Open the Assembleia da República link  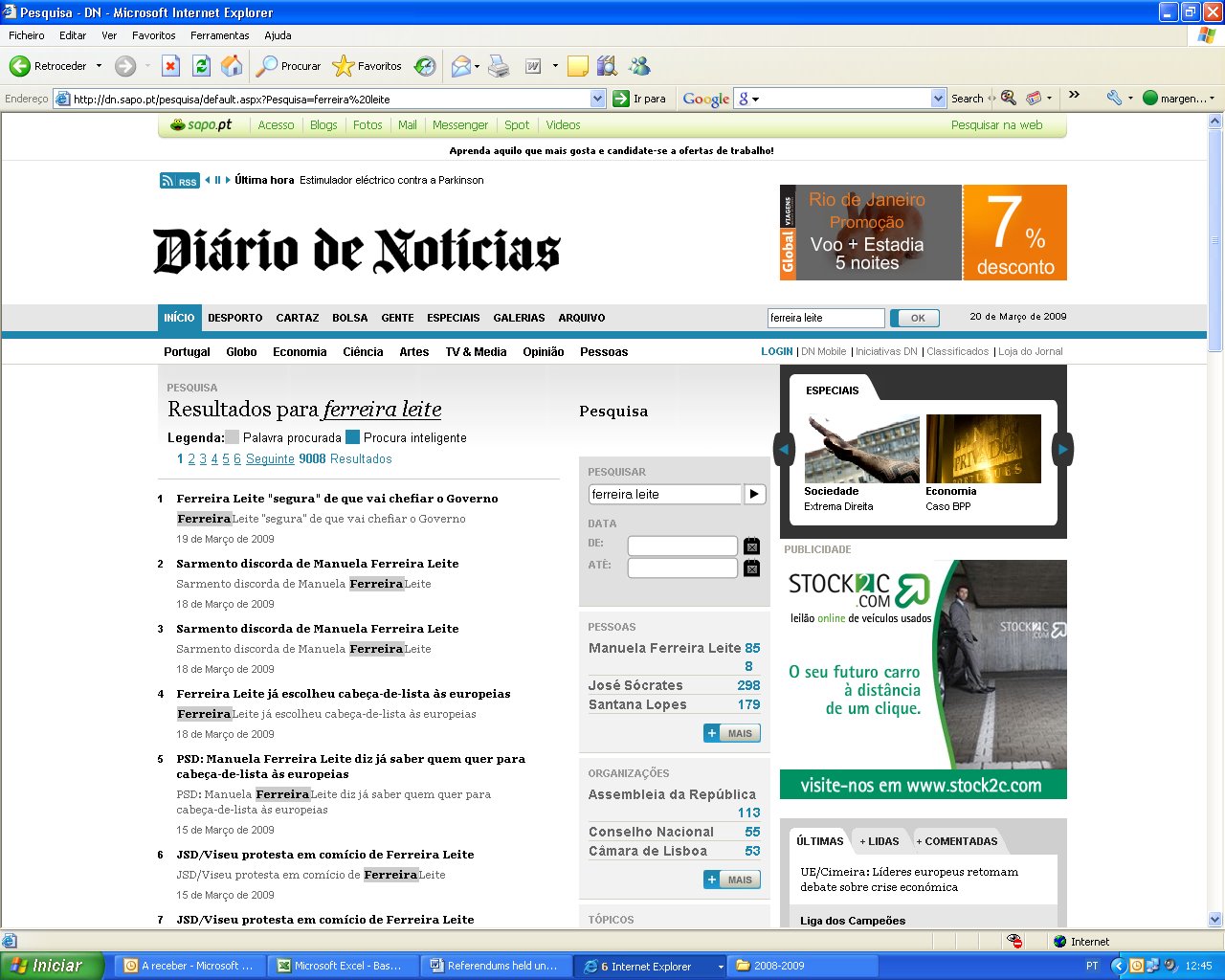672,794
